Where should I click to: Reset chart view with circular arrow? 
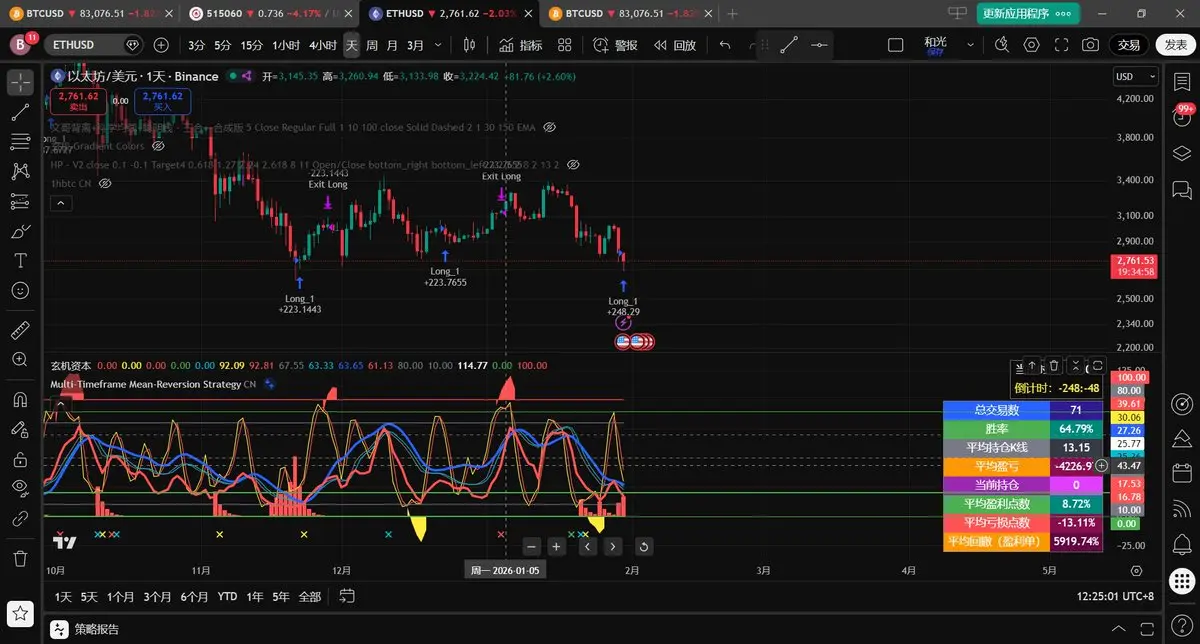point(643,546)
